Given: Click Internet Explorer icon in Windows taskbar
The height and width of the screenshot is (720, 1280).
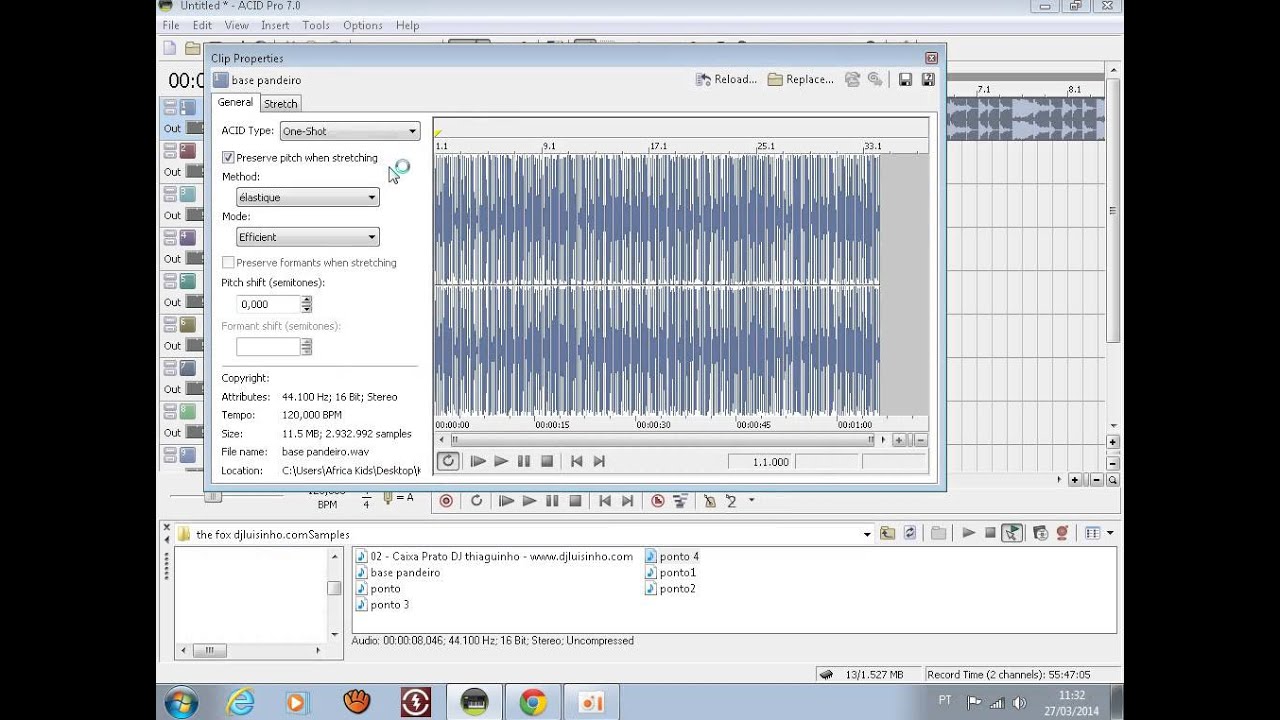Looking at the screenshot, I should pyautogui.click(x=240, y=703).
